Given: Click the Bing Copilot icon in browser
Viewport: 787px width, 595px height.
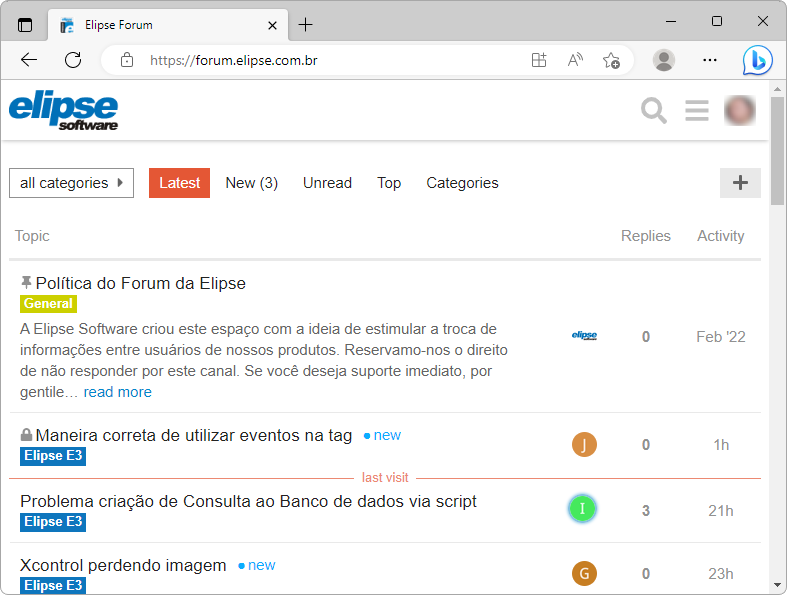Looking at the screenshot, I should 757,60.
